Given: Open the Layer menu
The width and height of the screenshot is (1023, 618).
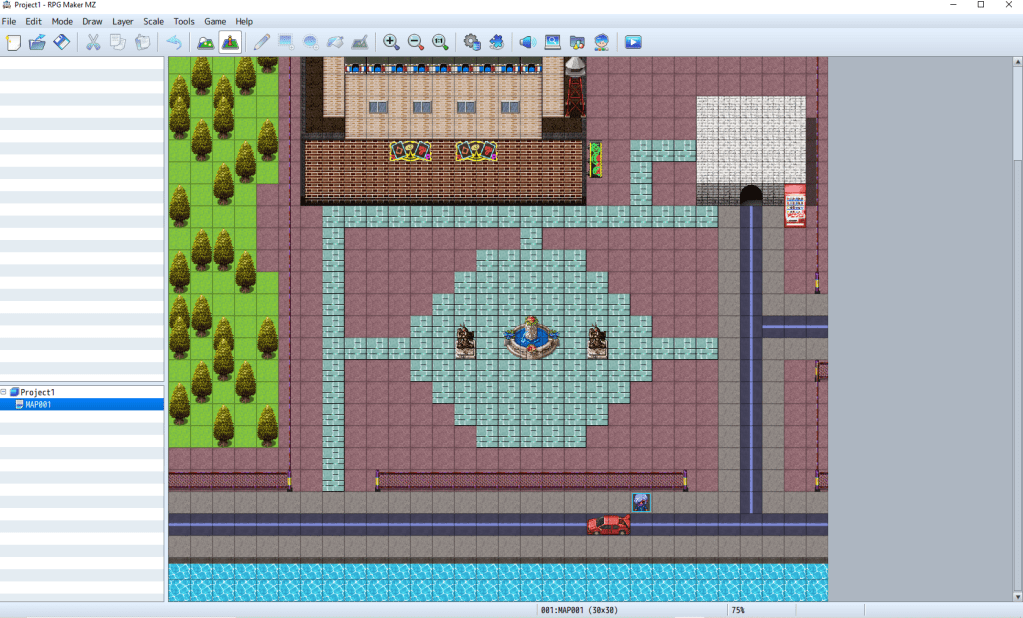Looking at the screenshot, I should 122,21.
